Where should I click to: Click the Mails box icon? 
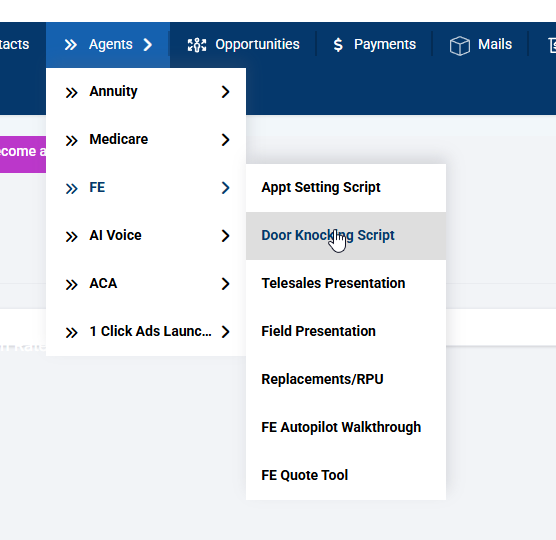coord(460,45)
